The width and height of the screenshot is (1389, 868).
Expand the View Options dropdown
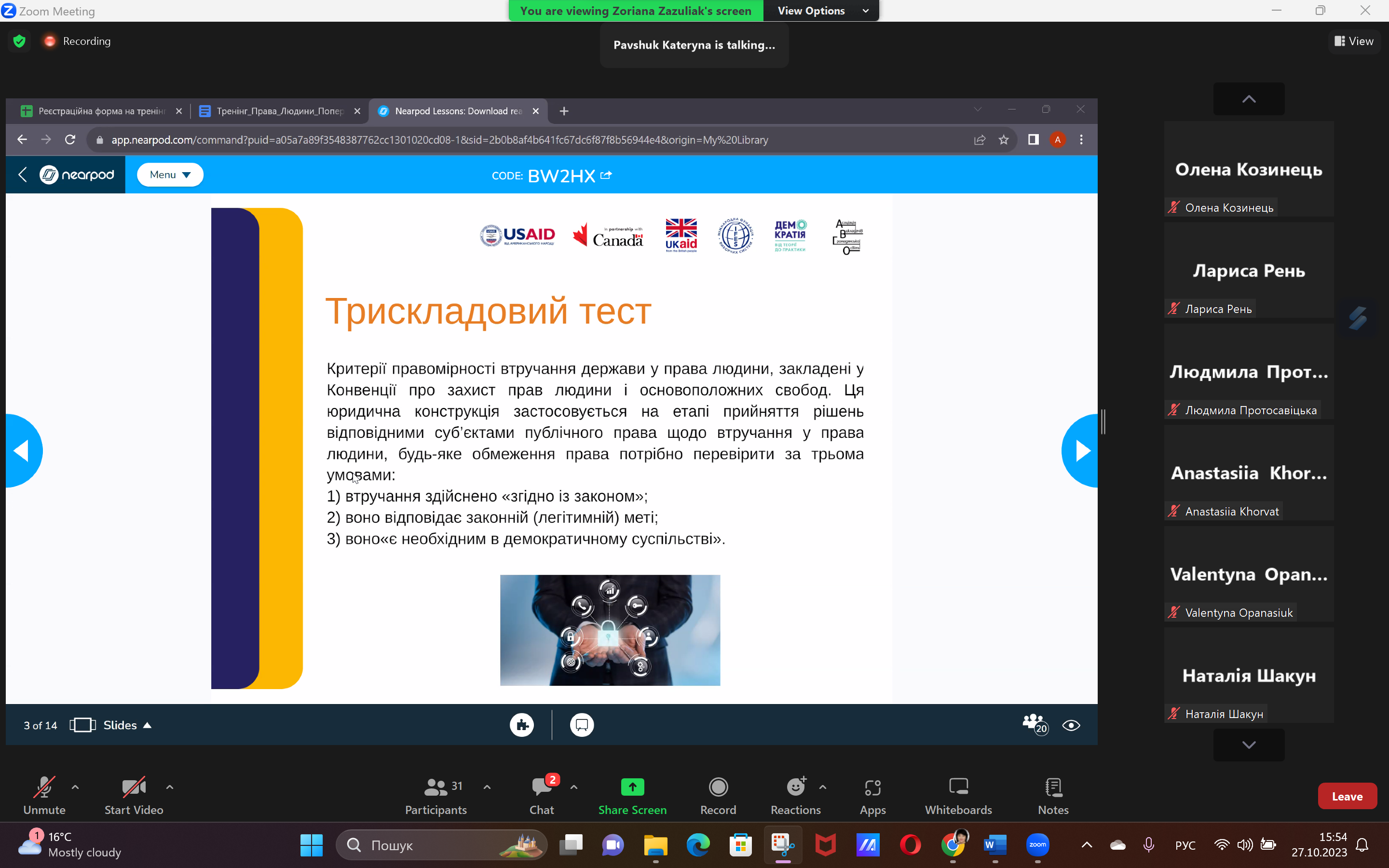tap(821, 11)
